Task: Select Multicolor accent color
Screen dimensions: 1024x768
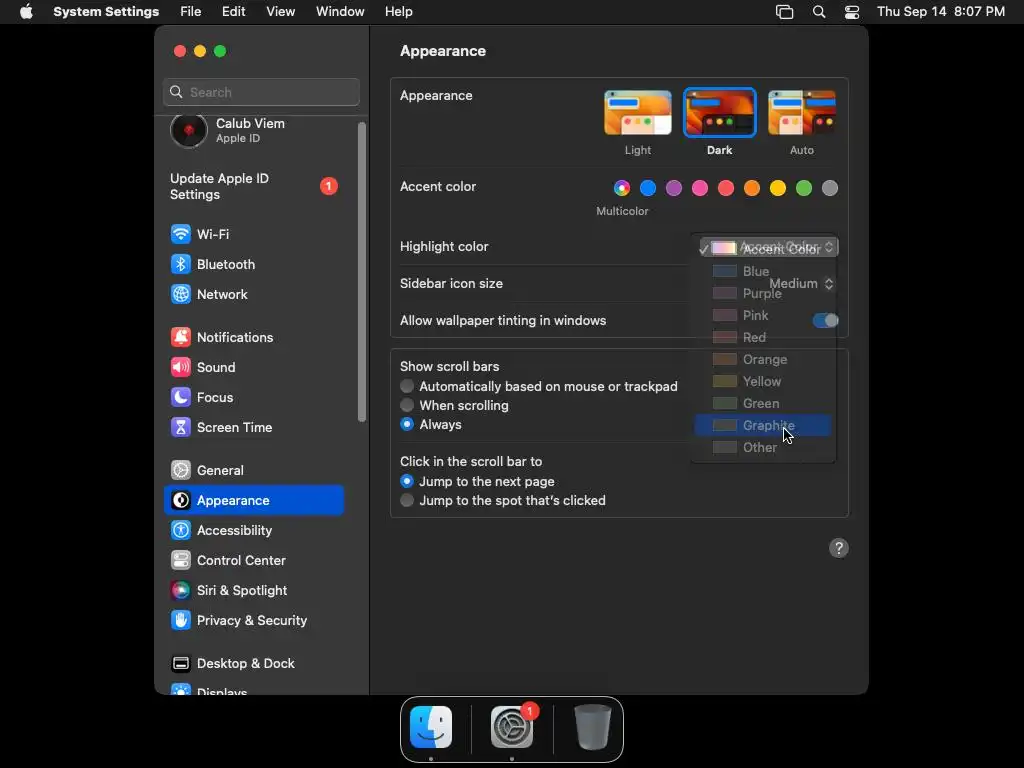Action: 622,188
